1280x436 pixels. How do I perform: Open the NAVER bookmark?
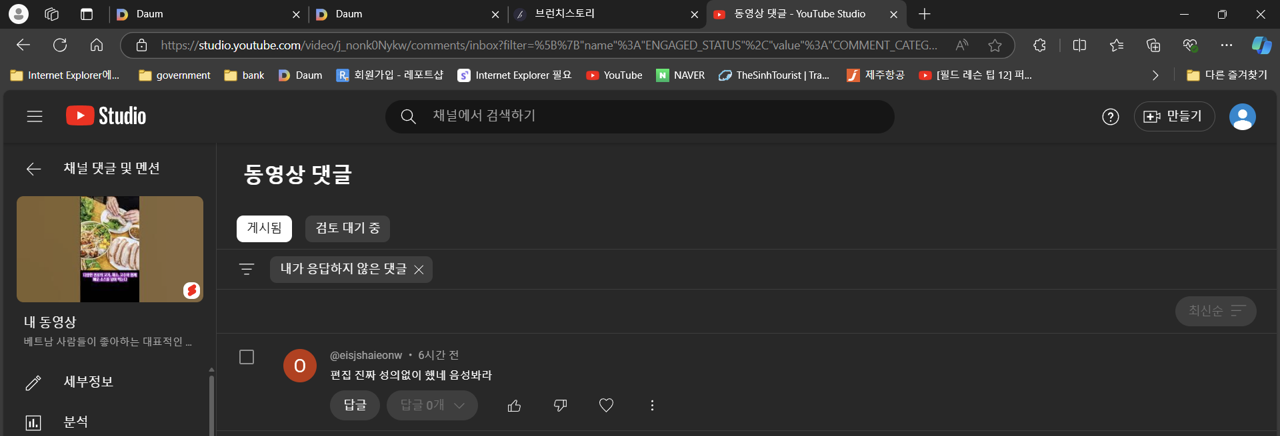coord(680,75)
